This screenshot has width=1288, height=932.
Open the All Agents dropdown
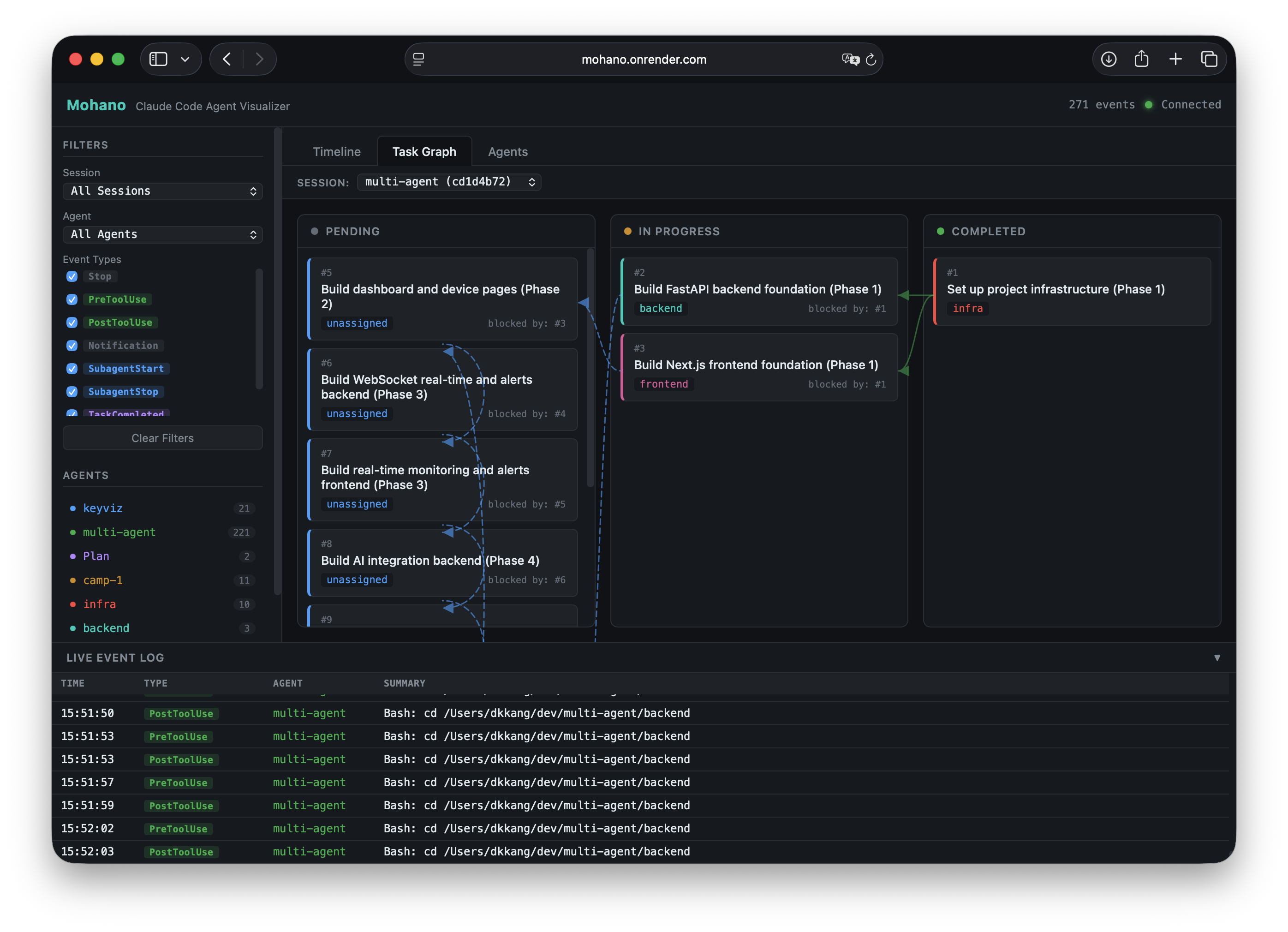162,234
